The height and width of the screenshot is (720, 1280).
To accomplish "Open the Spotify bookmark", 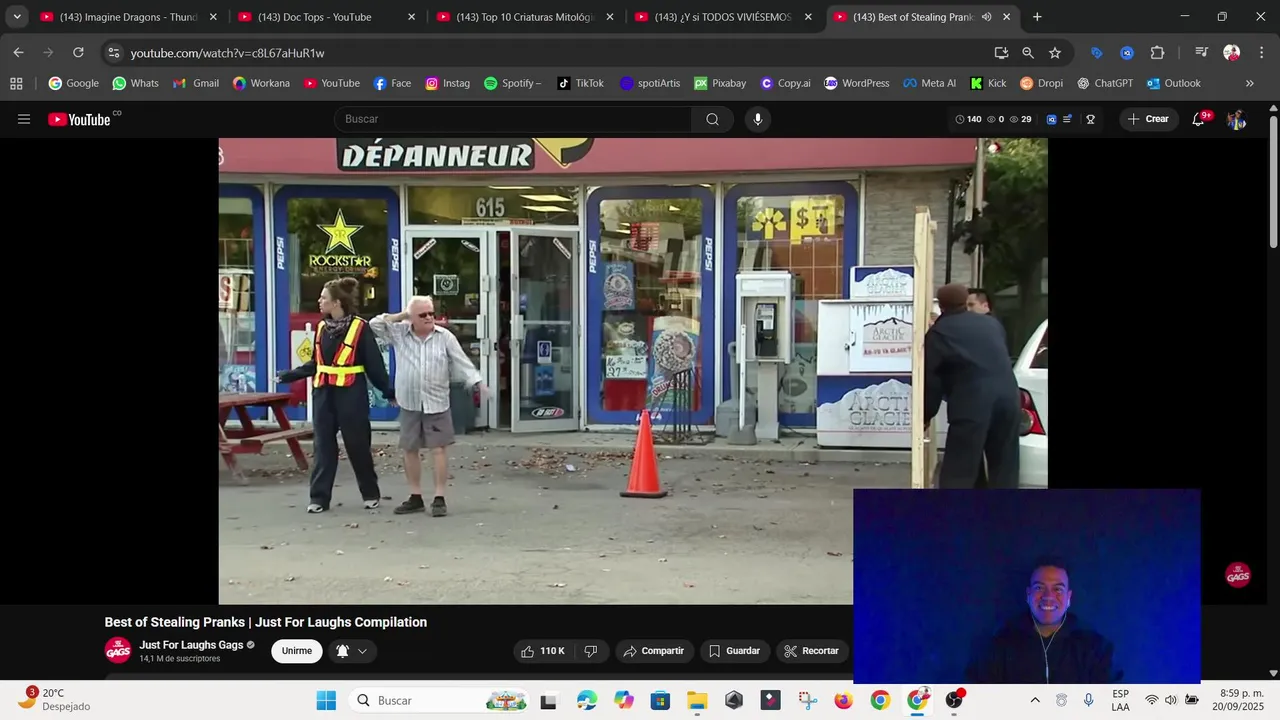I will 512,83.
